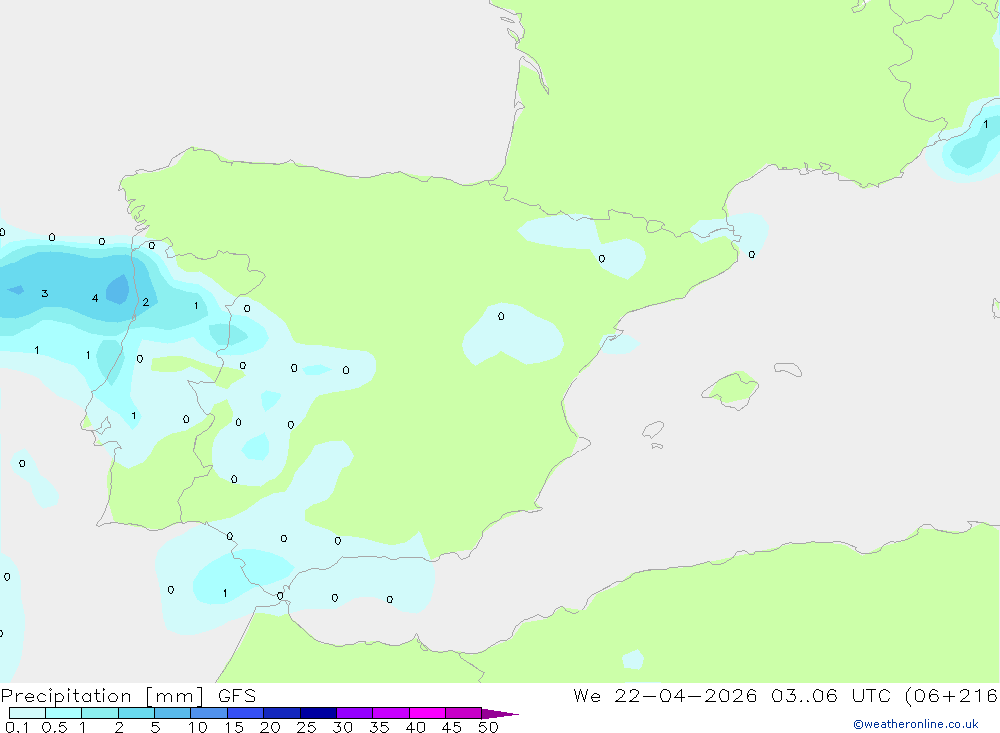Image resolution: width=1000 pixels, height=733 pixels.
Task: Select the 45–50 mm legend swatch
Action: (463, 713)
